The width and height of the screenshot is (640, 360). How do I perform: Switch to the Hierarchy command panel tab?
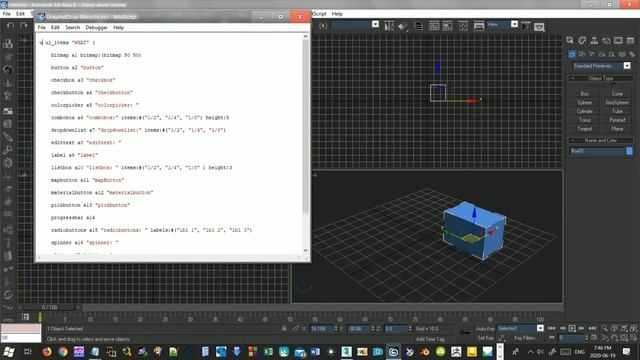click(x=594, y=40)
